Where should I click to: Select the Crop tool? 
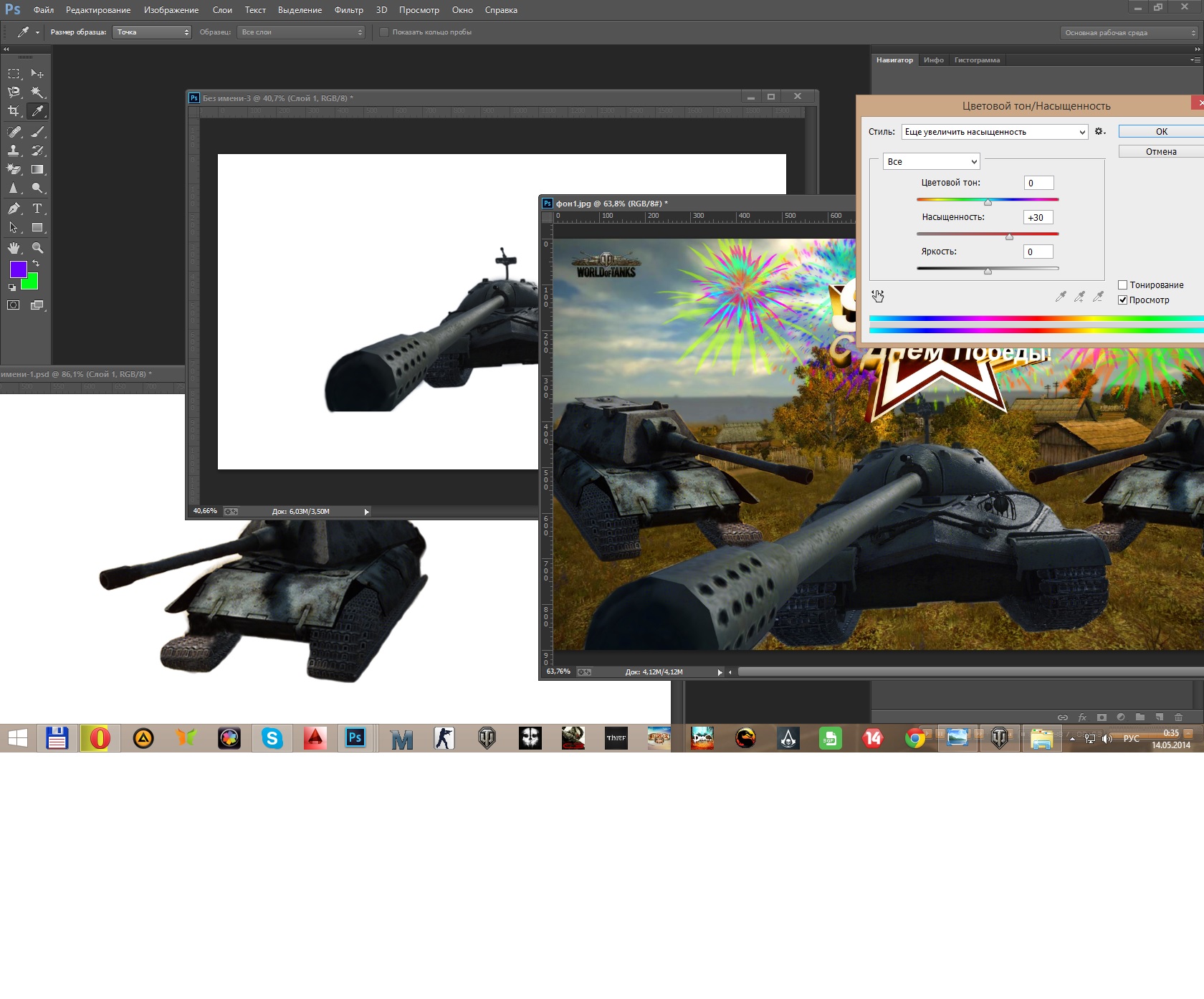pos(14,111)
